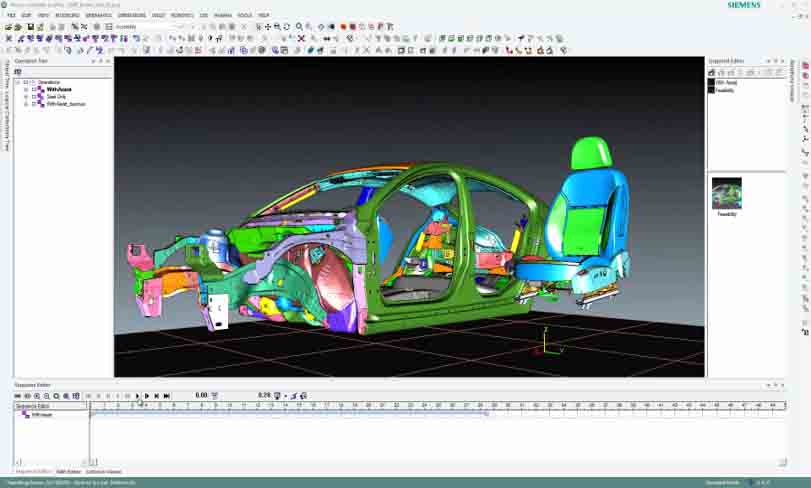Jump to end of simulation sequence
Screen dimensions: 811x488
(167, 396)
